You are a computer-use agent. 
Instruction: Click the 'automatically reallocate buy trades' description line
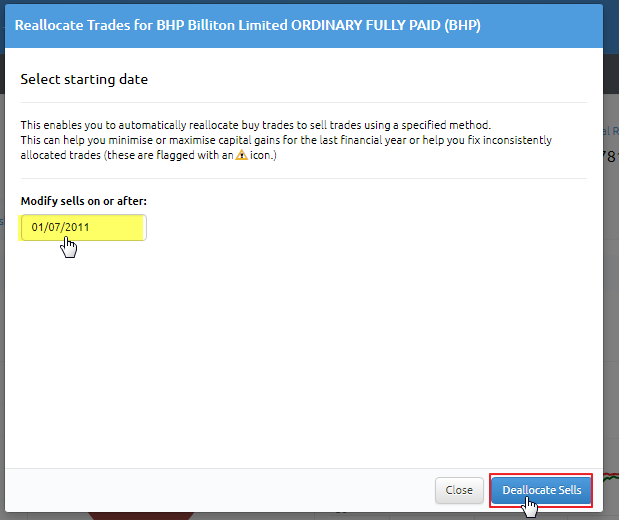[255, 125]
